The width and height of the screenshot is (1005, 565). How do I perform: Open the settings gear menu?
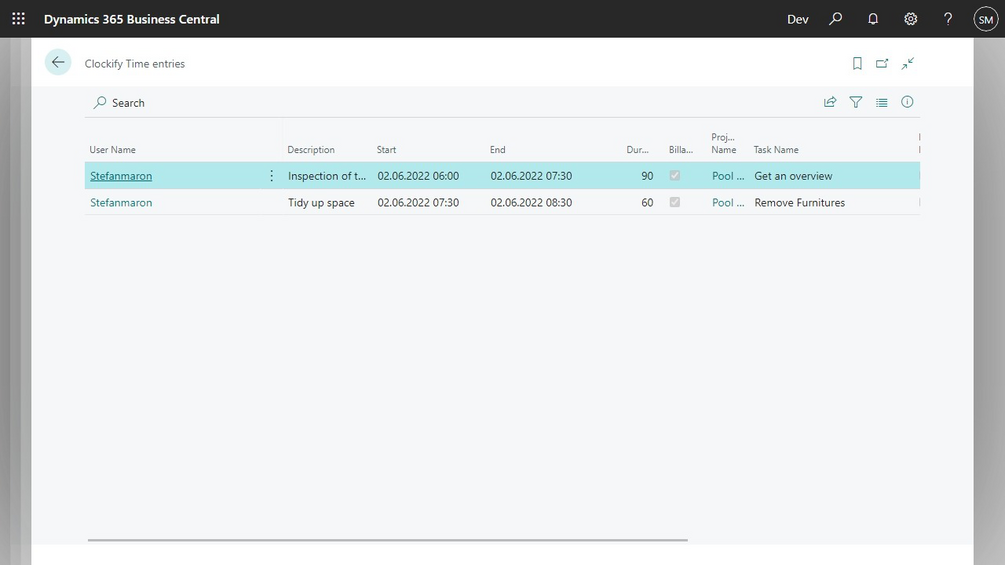(x=910, y=19)
